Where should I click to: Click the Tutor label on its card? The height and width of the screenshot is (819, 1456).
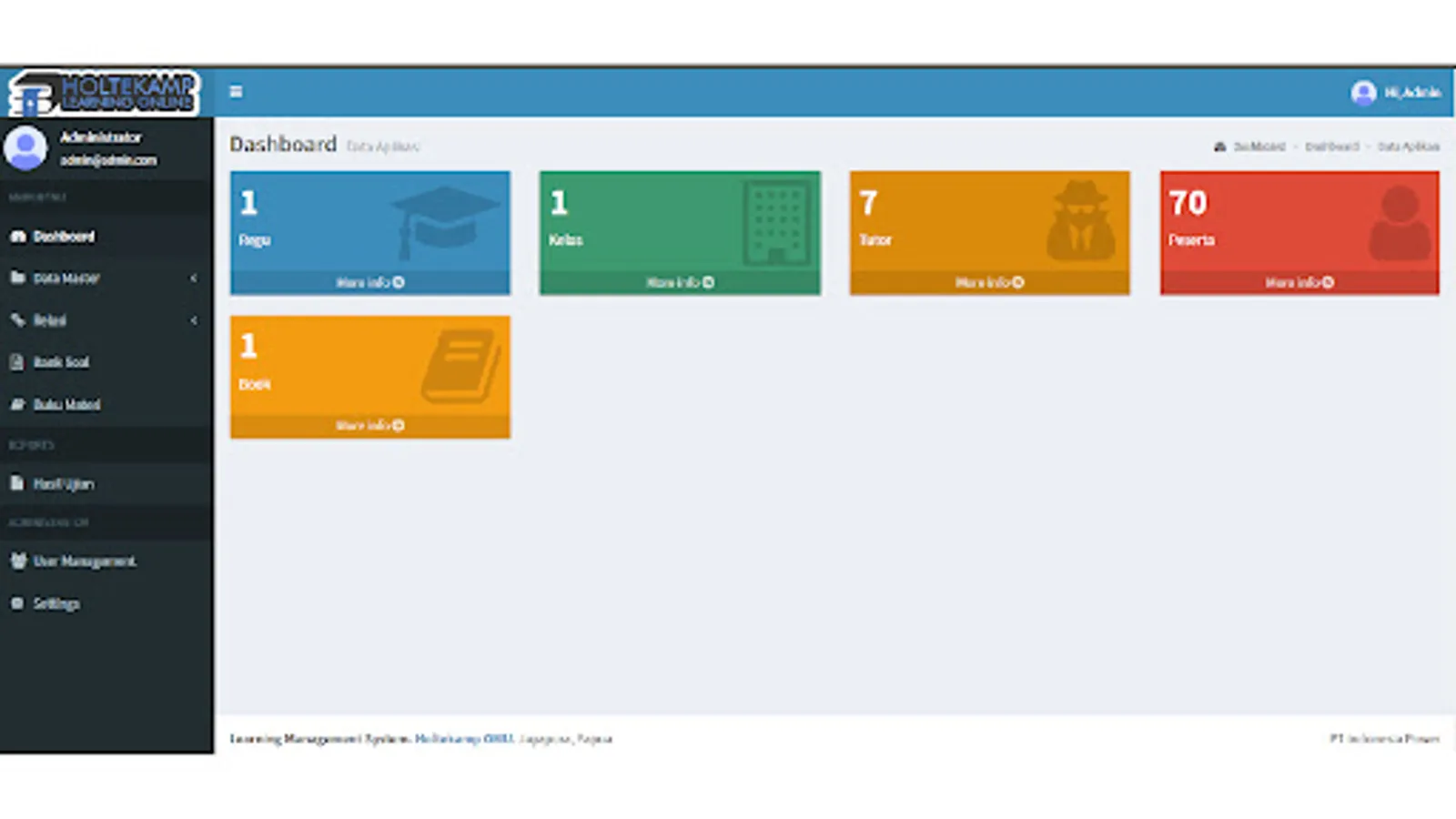pos(875,240)
